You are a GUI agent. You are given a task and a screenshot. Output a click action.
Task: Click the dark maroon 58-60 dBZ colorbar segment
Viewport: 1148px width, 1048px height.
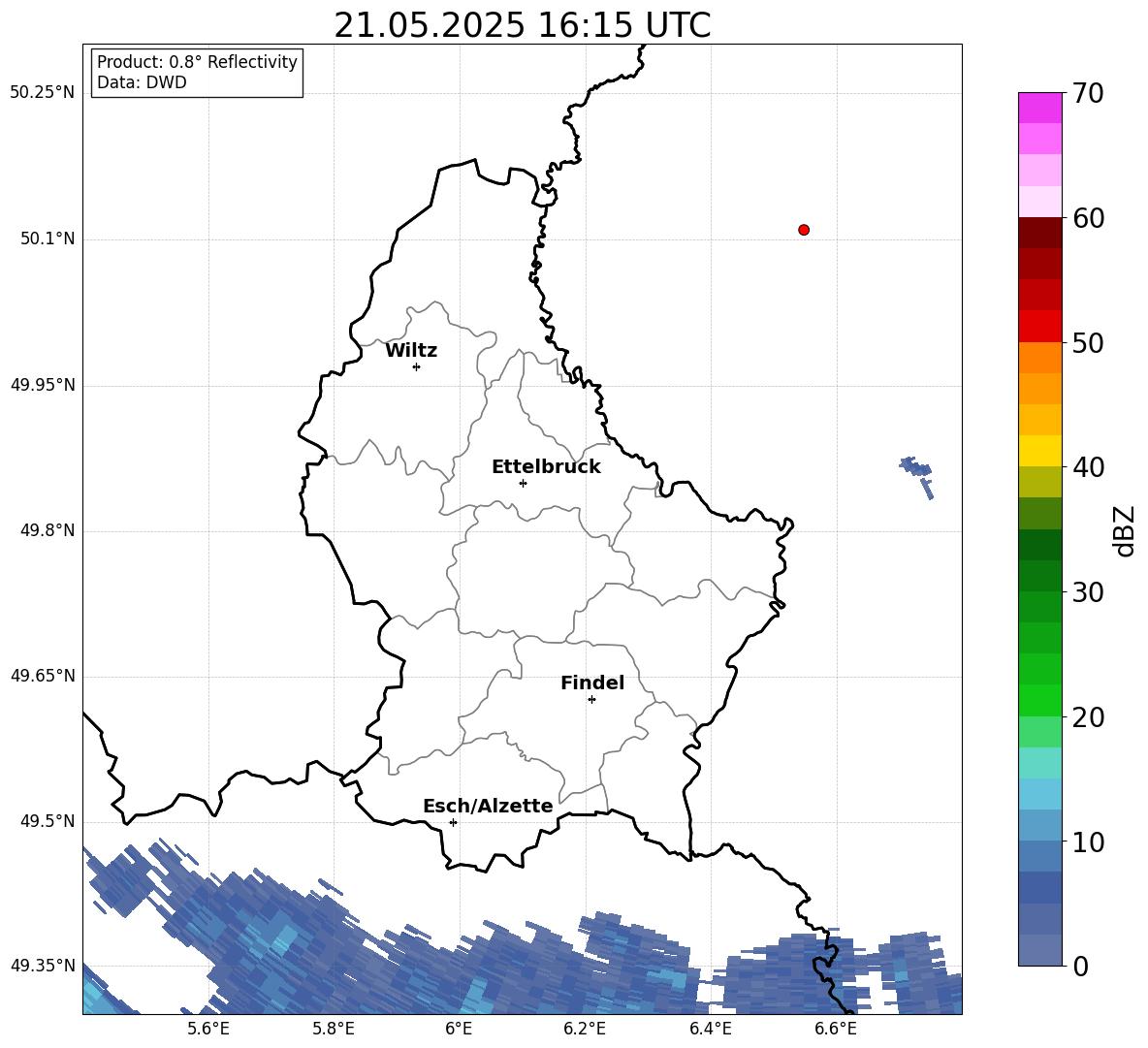[x=1039, y=232]
